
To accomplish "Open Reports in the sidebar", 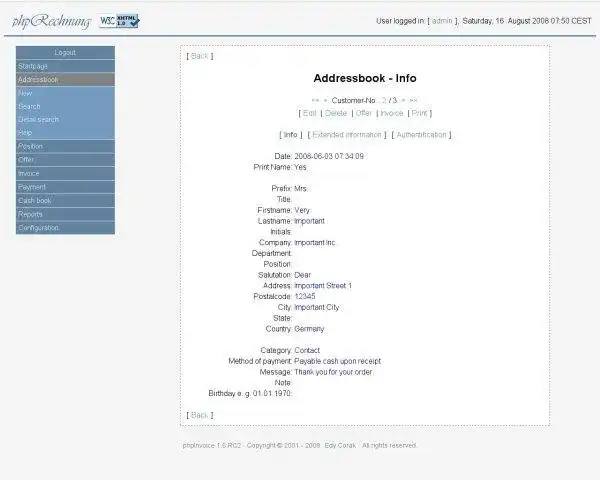I will tap(65, 214).
